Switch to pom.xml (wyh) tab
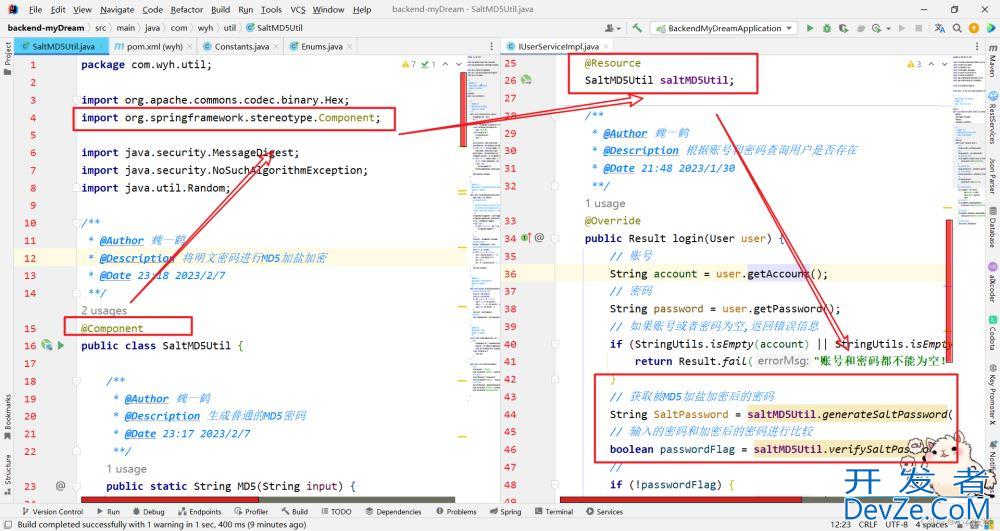The image size is (1000, 531). [152, 47]
